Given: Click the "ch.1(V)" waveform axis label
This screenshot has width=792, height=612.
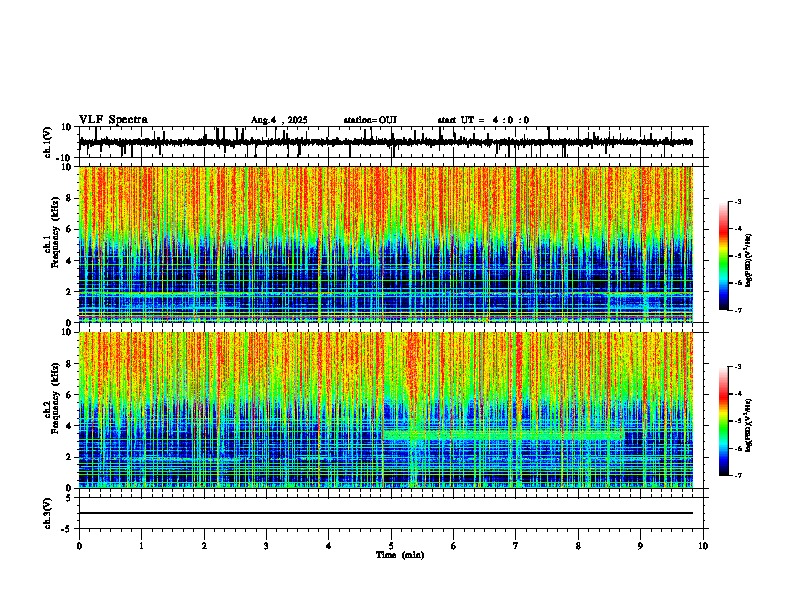Looking at the screenshot, I should tap(48, 142).
